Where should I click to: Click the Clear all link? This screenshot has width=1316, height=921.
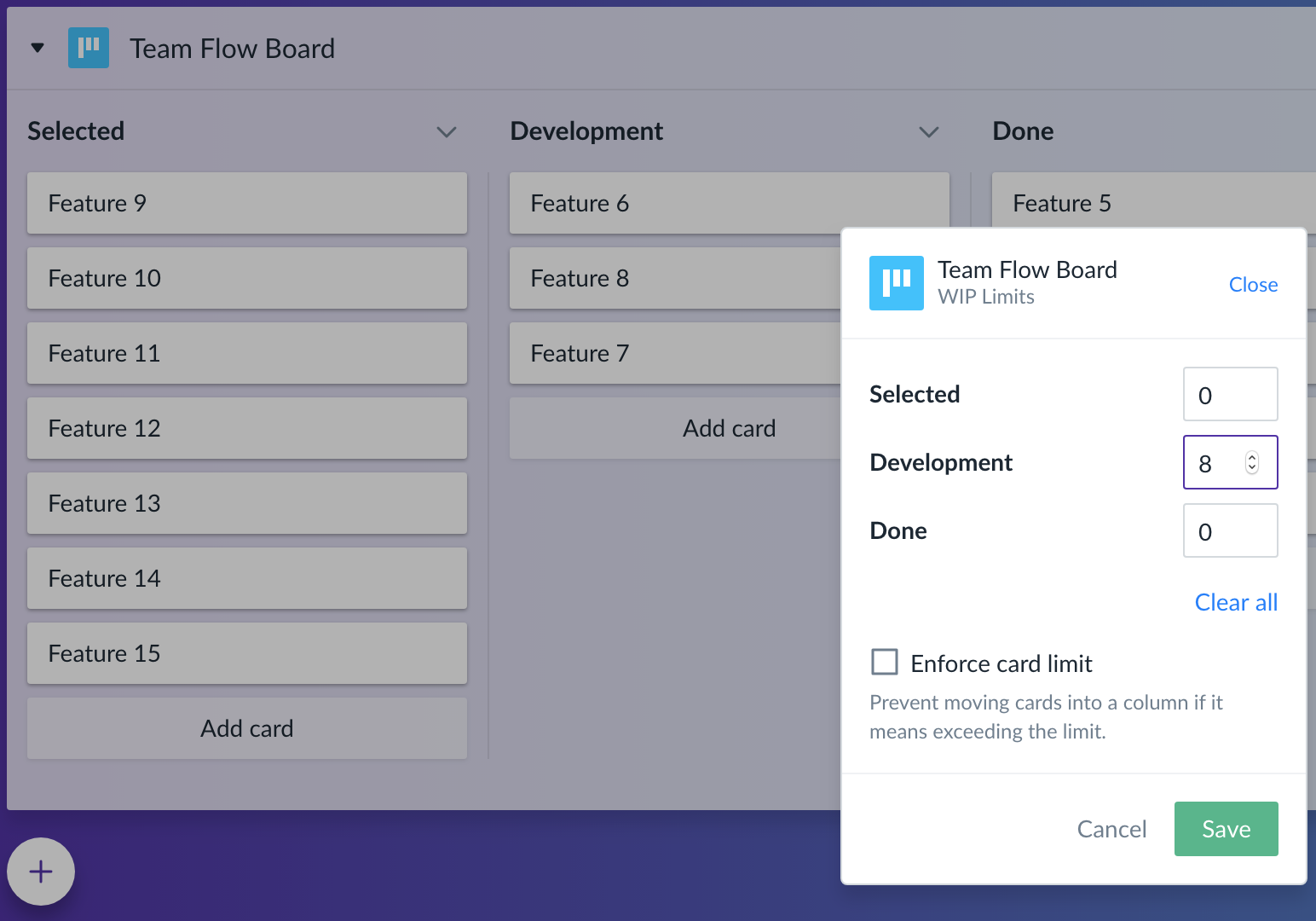tap(1235, 602)
